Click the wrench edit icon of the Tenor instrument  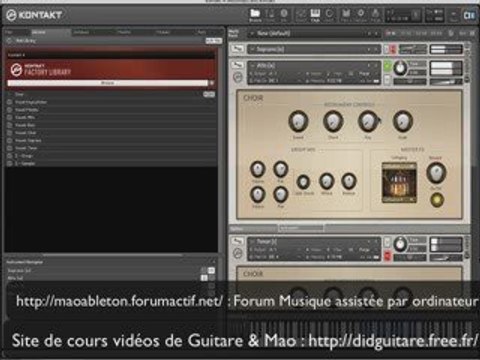pos(237,241)
